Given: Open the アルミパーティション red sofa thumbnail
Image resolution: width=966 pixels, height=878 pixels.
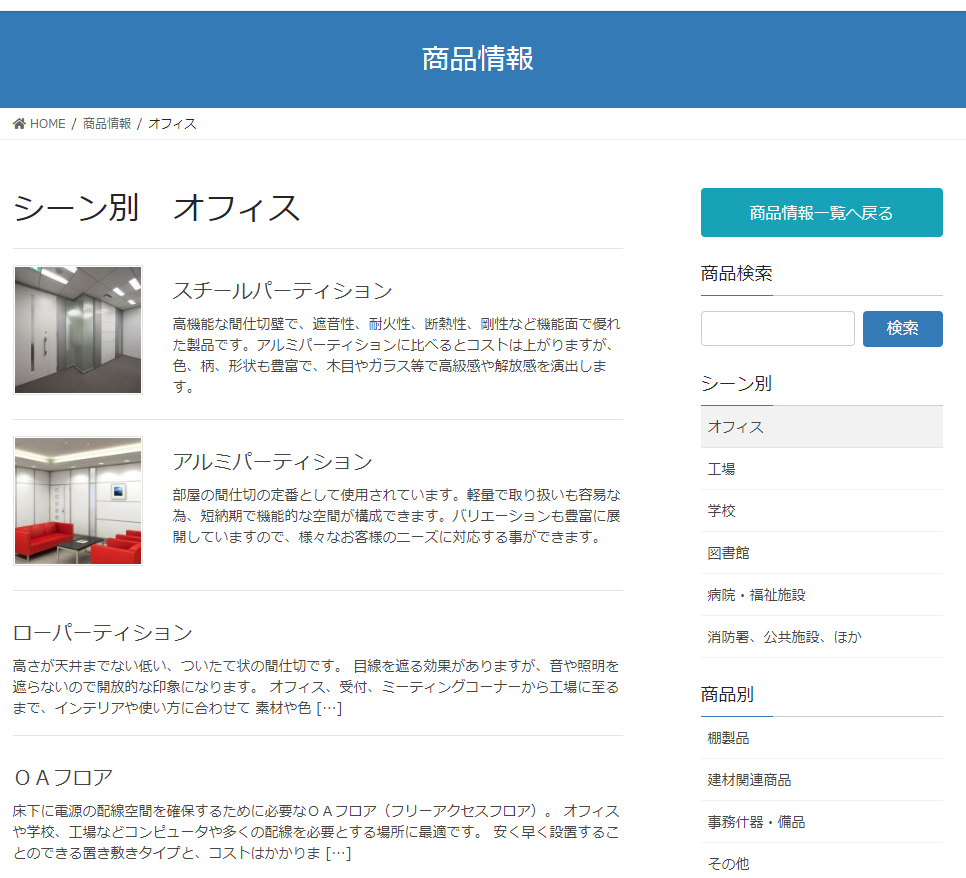Looking at the screenshot, I should click(78, 501).
